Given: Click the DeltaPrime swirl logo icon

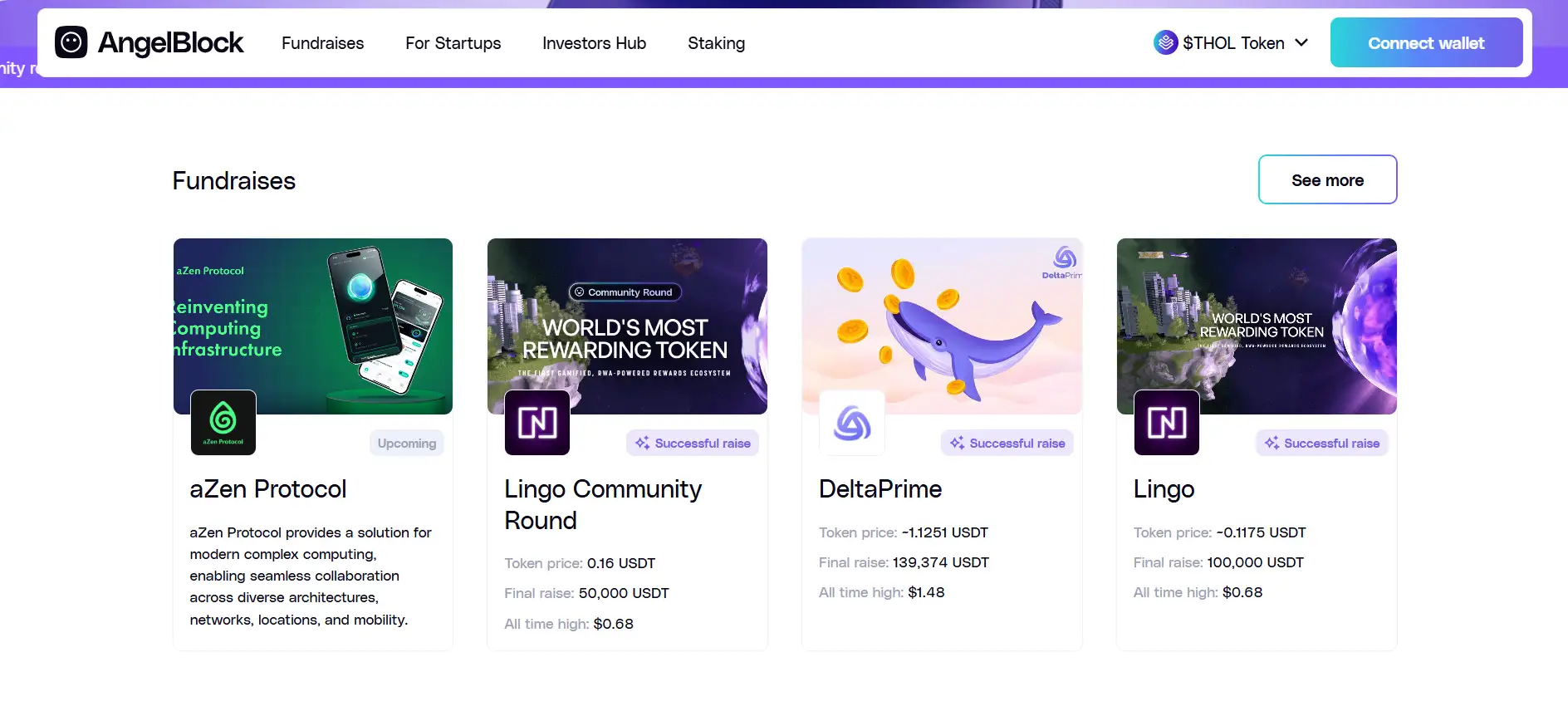Looking at the screenshot, I should [x=852, y=422].
